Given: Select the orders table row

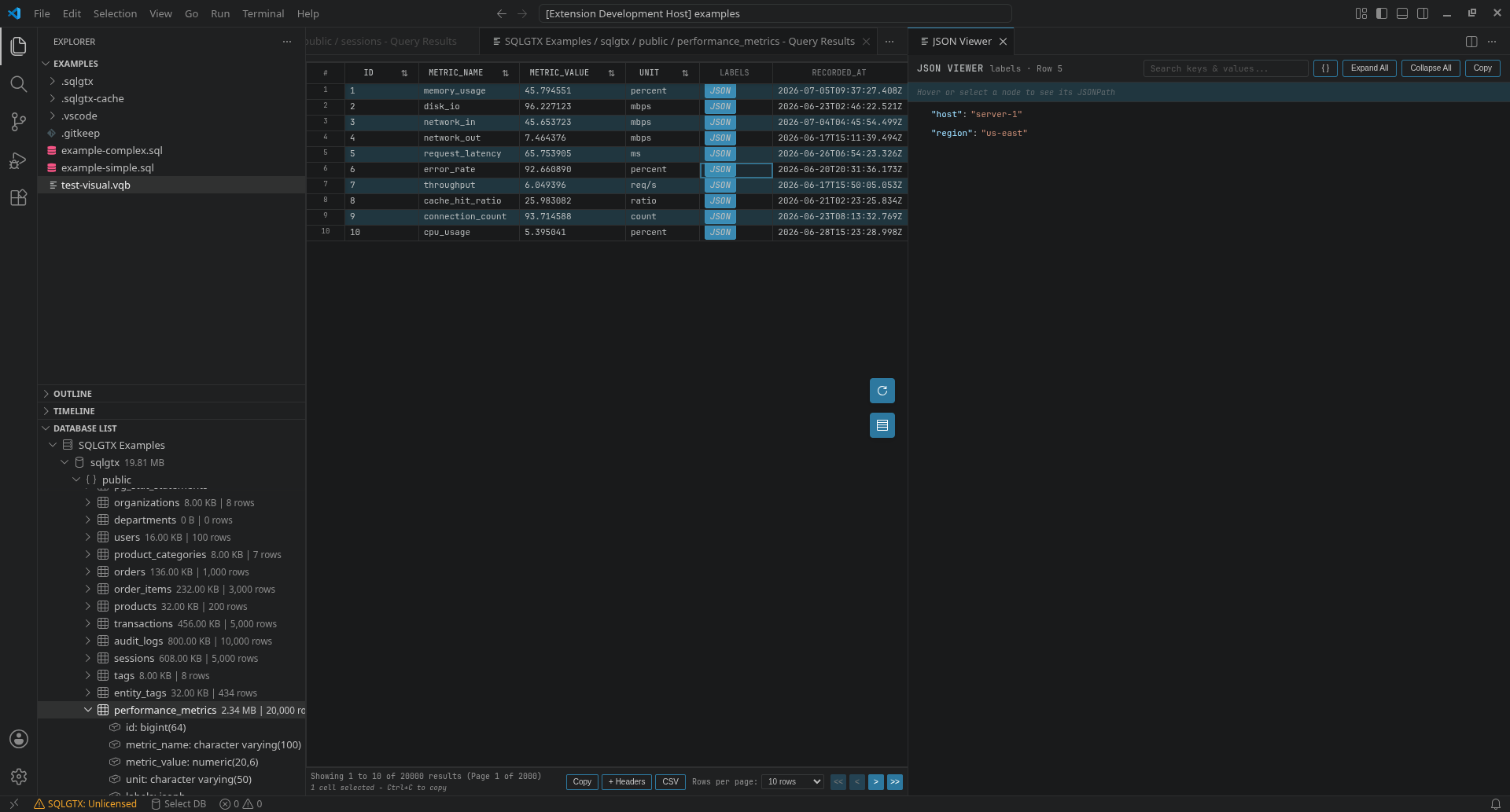Looking at the screenshot, I should tap(171, 572).
